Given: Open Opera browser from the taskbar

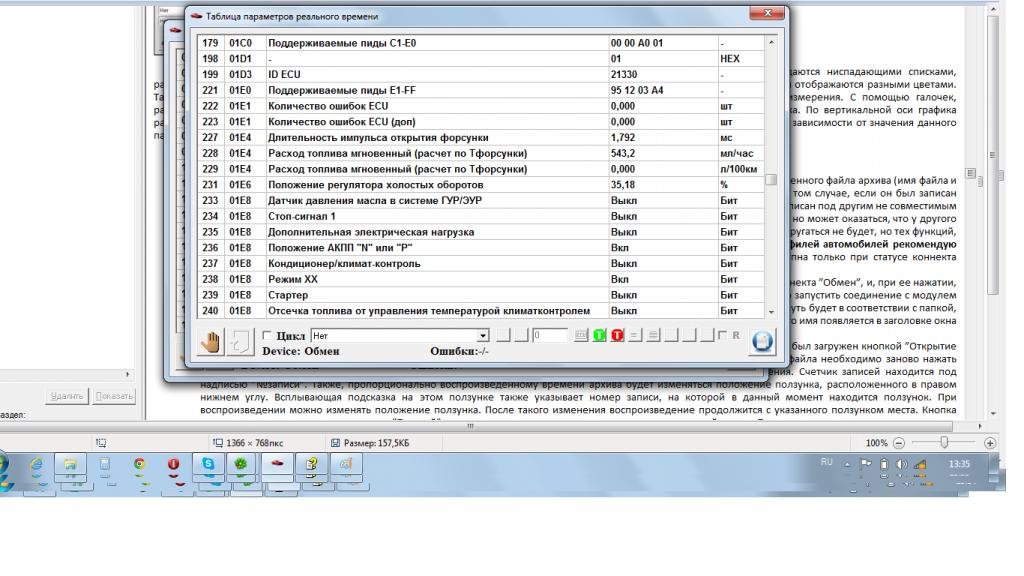Looking at the screenshot, I should (x=173, y=464).
